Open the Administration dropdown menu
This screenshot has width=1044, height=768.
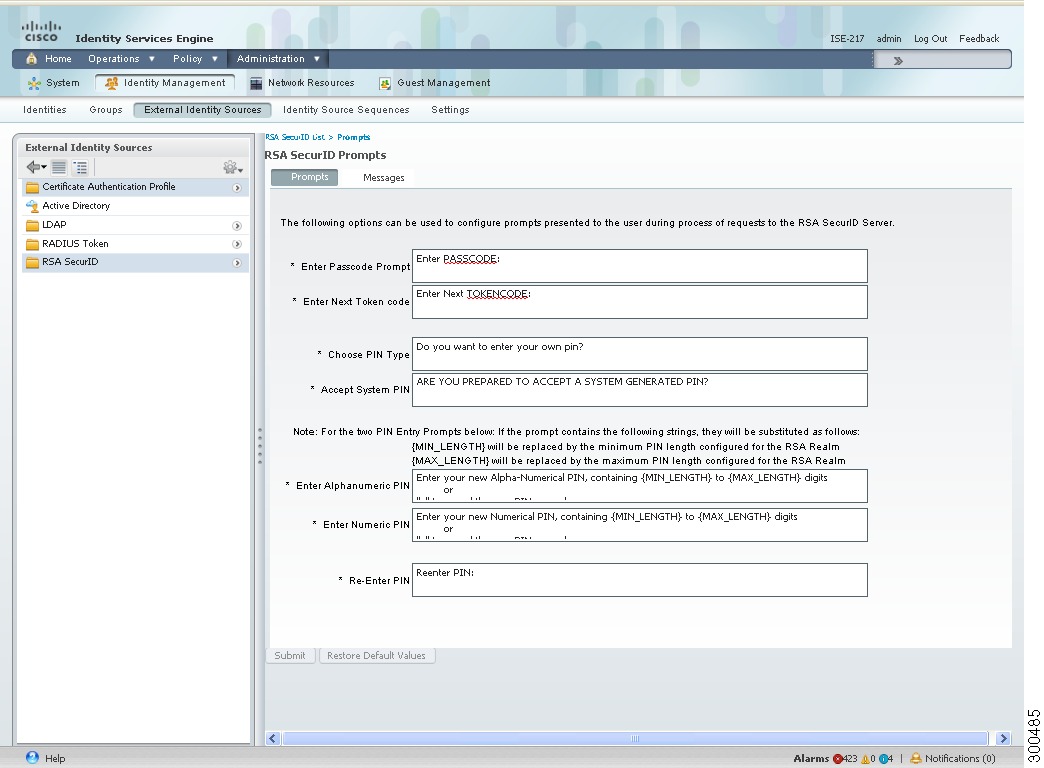(278, 59)
